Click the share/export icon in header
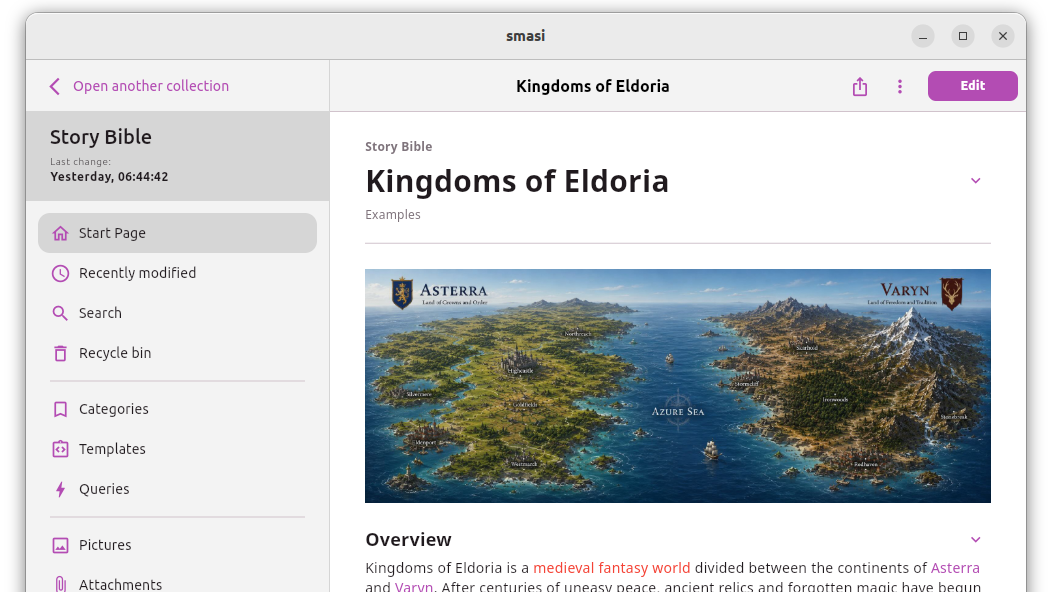 pyautogui.click(x=859, y=86)
